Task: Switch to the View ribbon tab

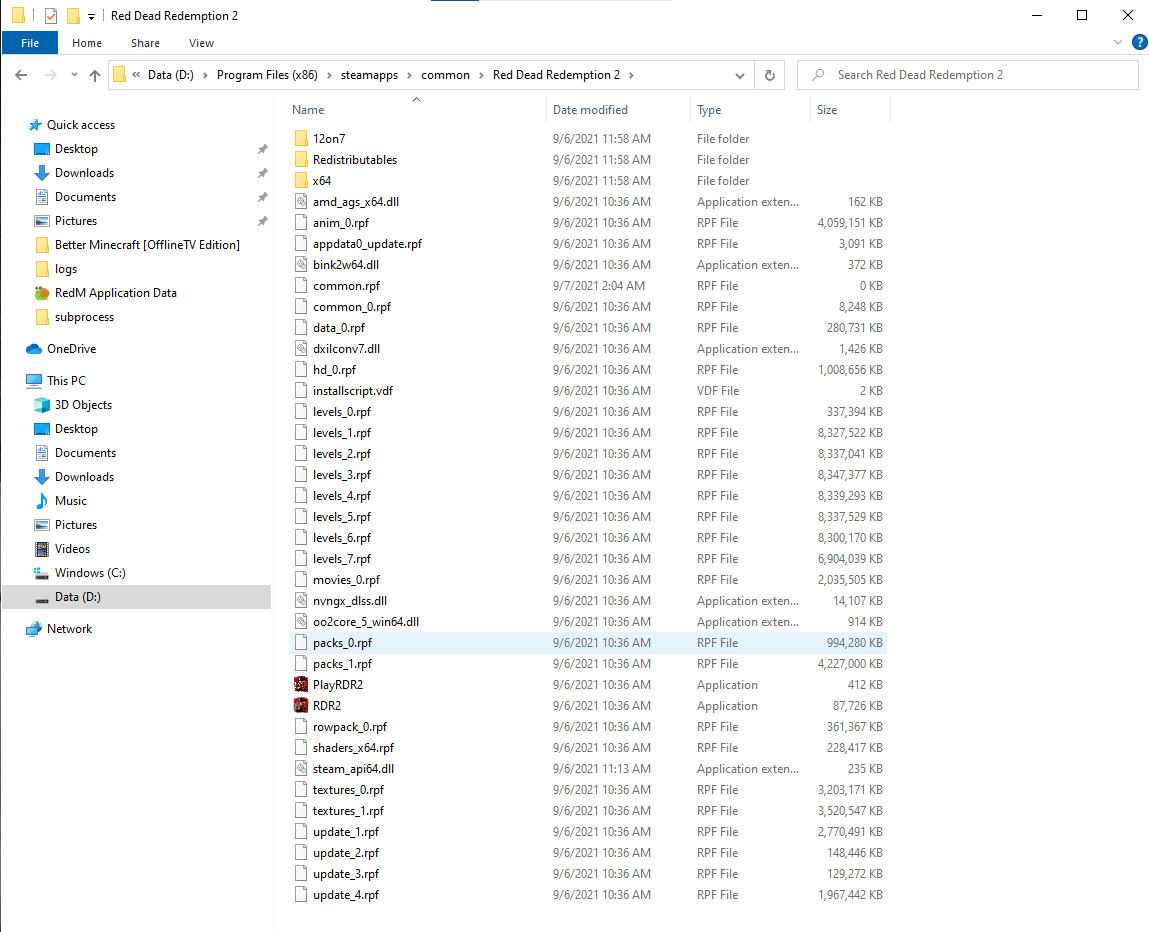Action: pyautogui.click(x=201, y=43)
